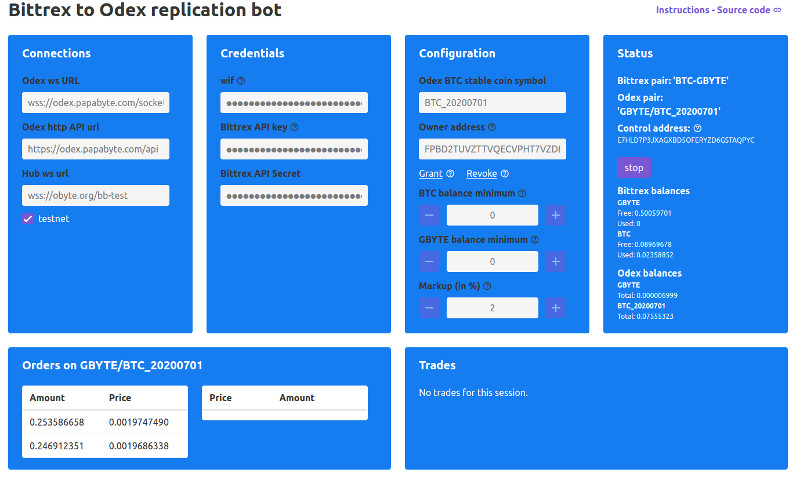Decrease the Markup percentage with minus
This screenshot has height=487, width=800.
(429, 308)
